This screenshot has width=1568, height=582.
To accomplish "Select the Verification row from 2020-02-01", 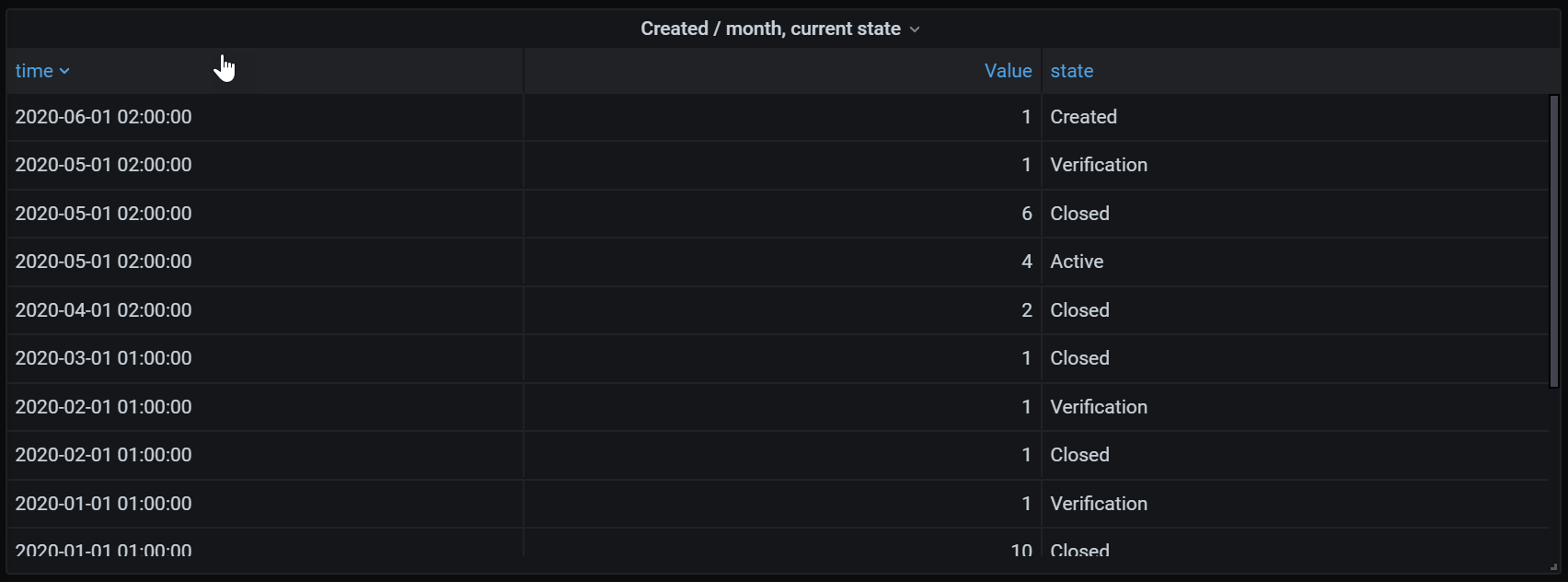I will point(1099,407).
